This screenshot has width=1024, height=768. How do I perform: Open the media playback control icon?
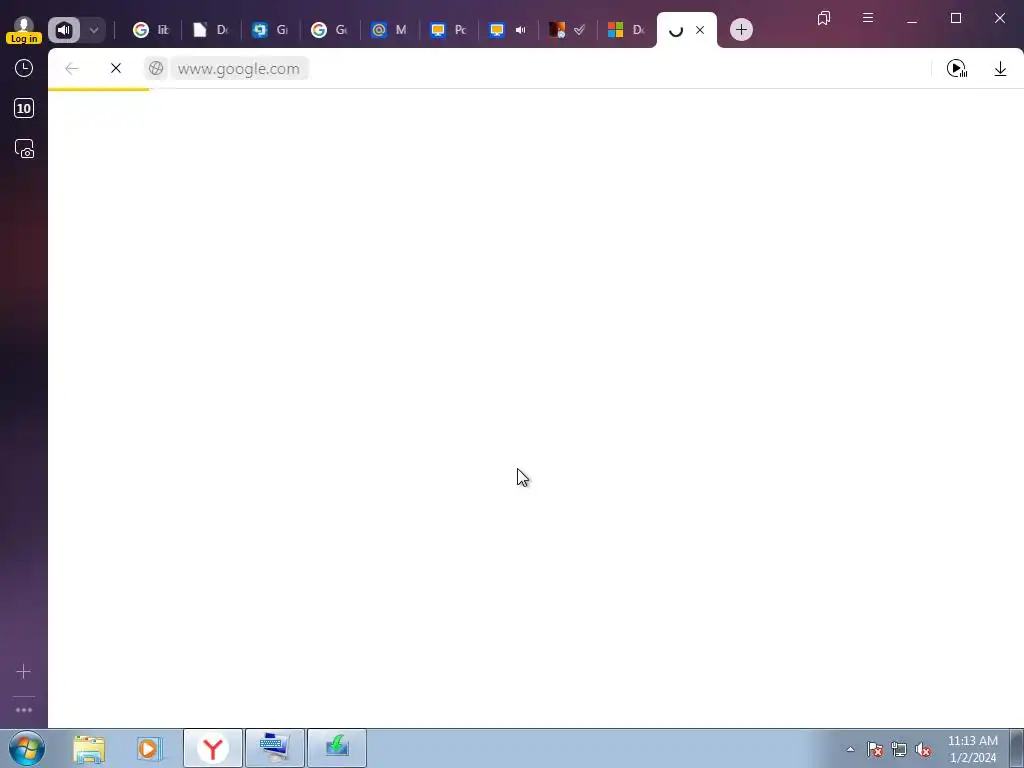(957, 69)
